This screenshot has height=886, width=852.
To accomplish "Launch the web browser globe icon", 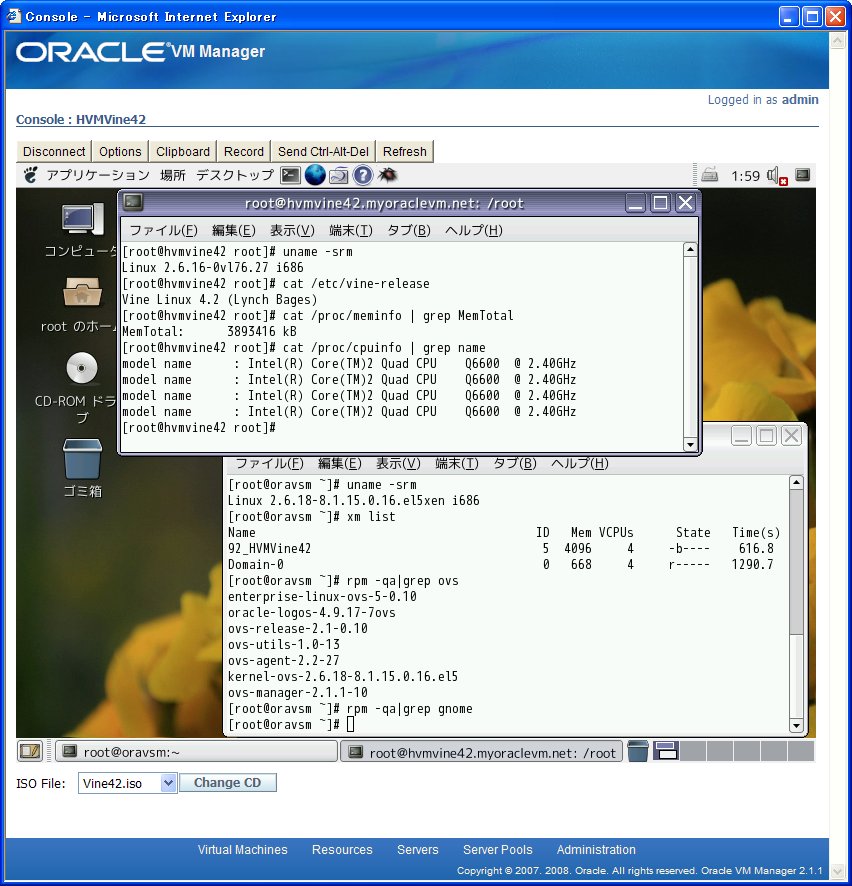I will click(315, 175).
